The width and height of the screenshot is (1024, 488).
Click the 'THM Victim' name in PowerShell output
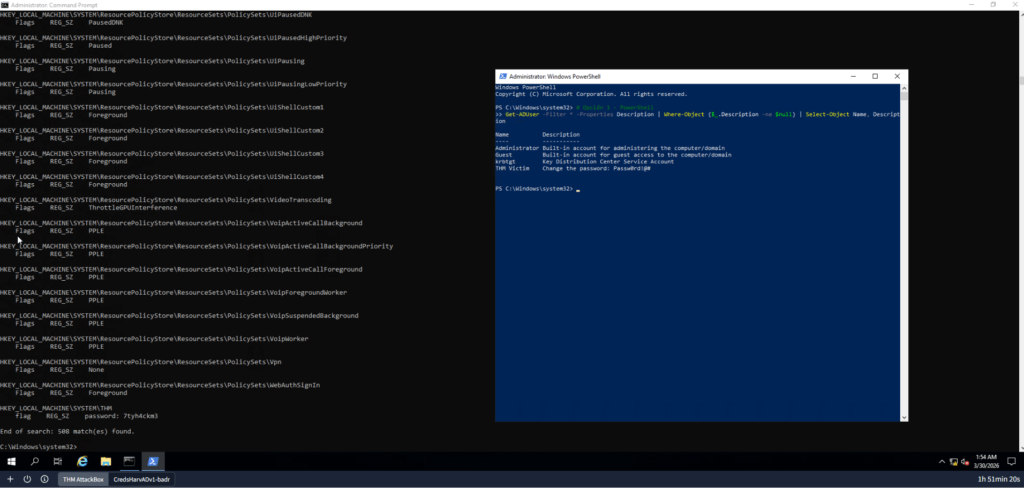[512, 169]
